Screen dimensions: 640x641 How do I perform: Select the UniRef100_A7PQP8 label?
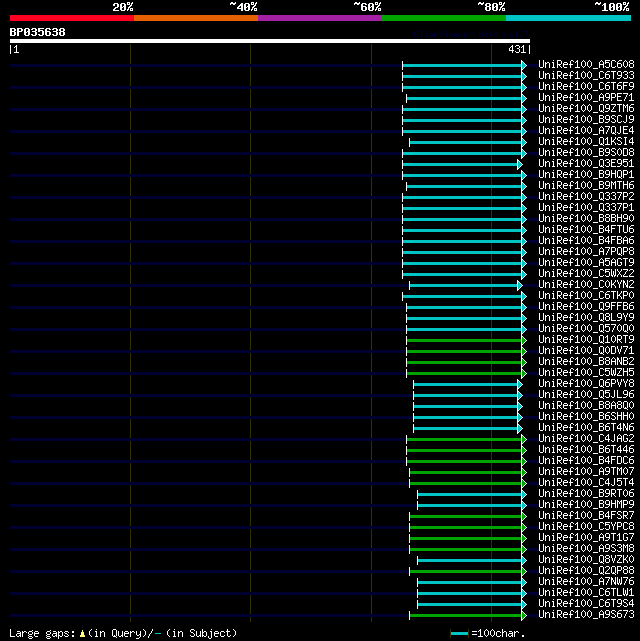pyautogui.click(x=586, y=252)
